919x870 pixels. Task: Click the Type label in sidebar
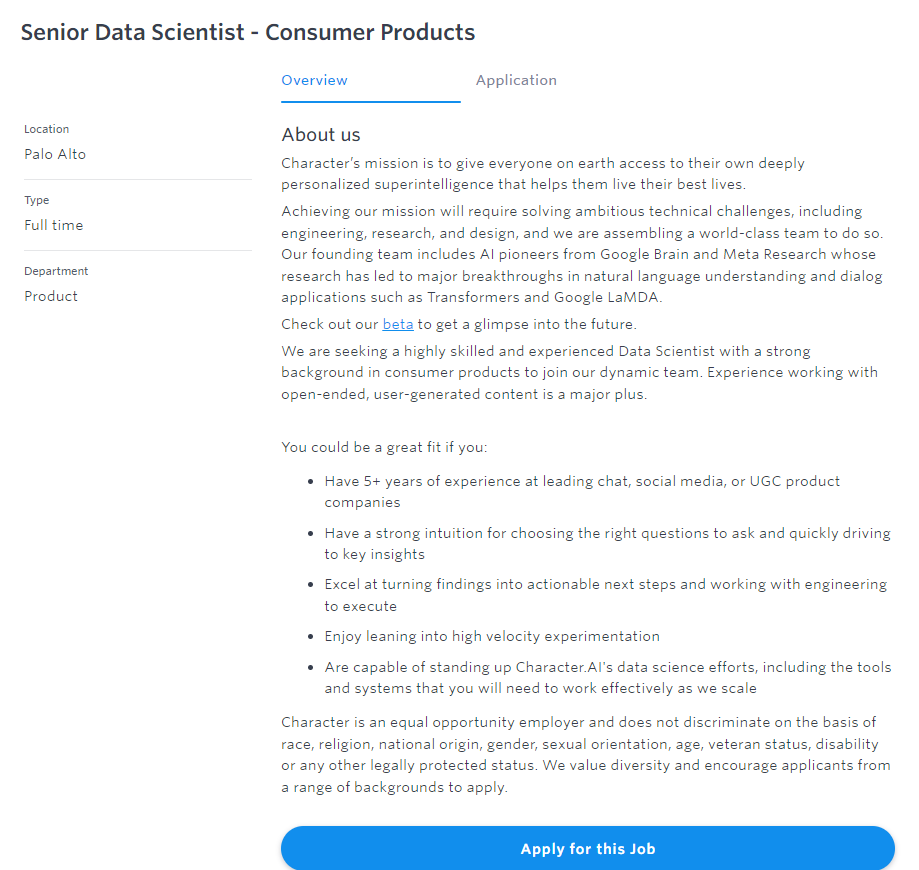coord(37,201)
